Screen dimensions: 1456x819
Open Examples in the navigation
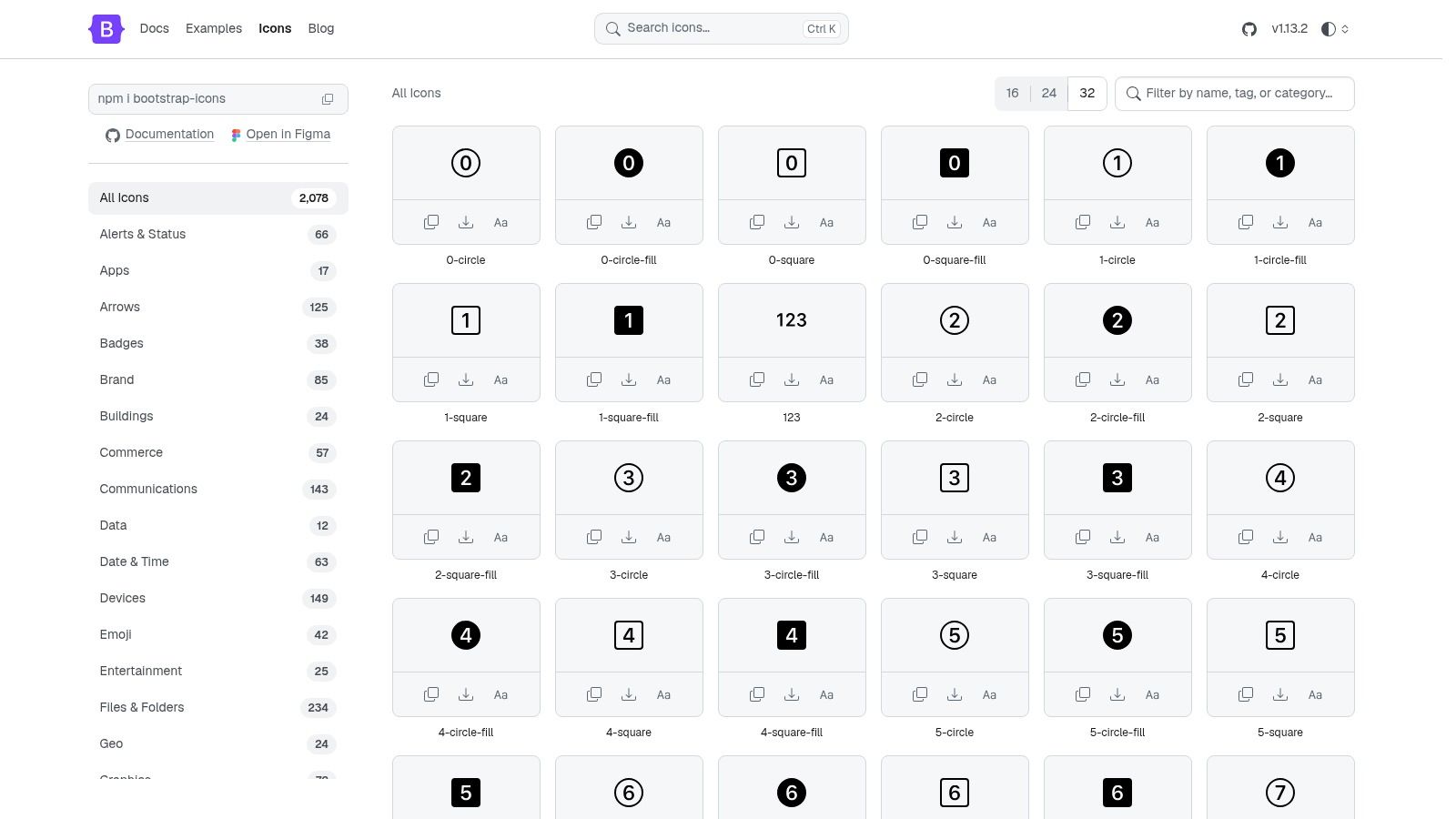[x=214, y=29]
